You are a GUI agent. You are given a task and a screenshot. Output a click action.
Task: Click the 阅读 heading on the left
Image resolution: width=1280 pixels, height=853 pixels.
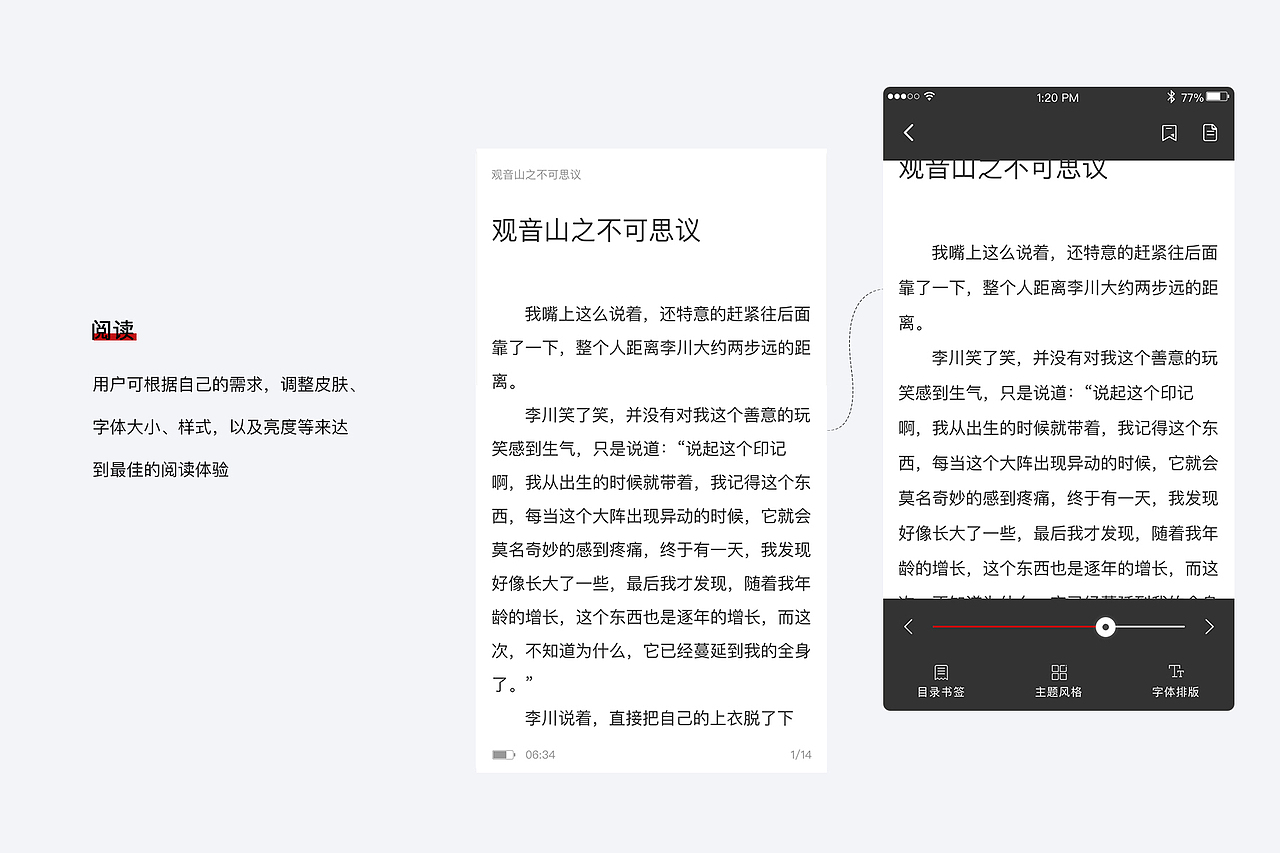pos(114,330)
